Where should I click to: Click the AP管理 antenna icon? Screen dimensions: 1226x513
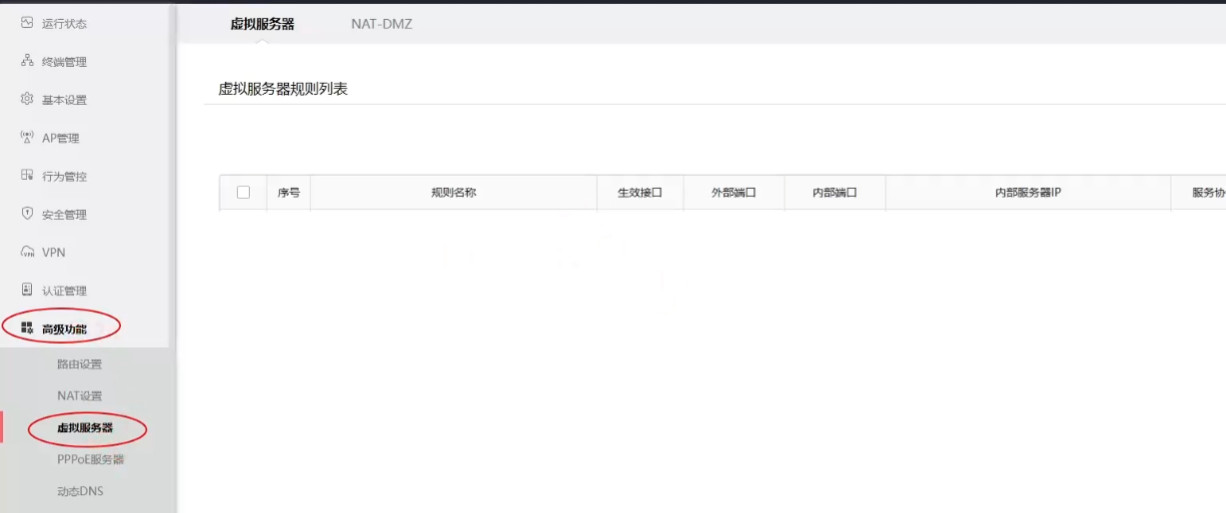point(27,138)
